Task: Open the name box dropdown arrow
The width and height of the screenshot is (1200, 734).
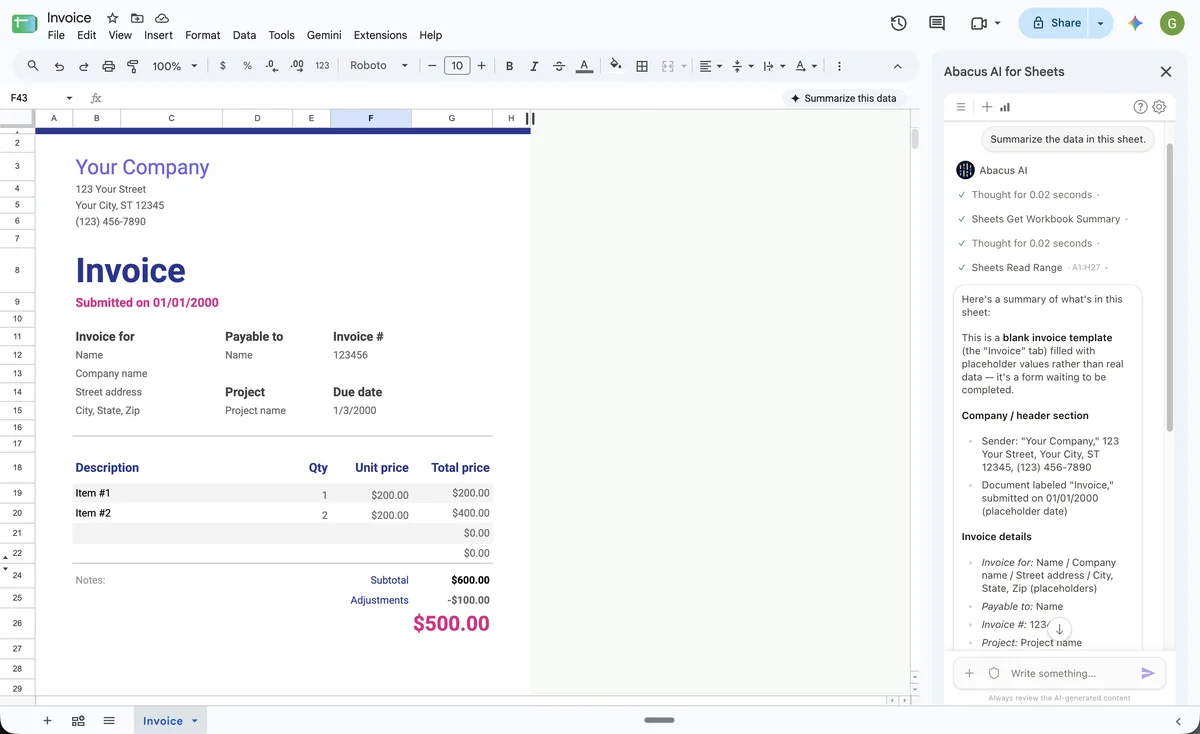Action: [69, 98]
